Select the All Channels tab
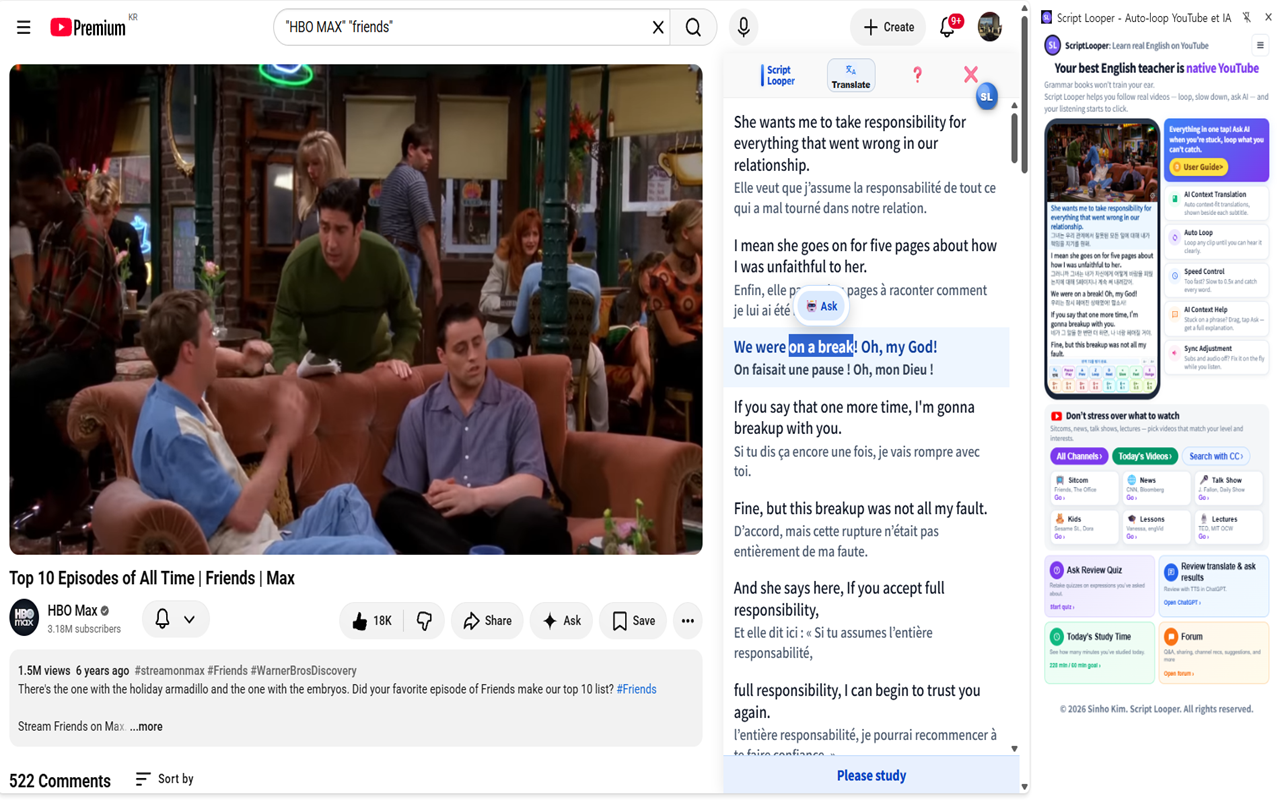Viewport: 1280px width, 800px height. 1079,456
